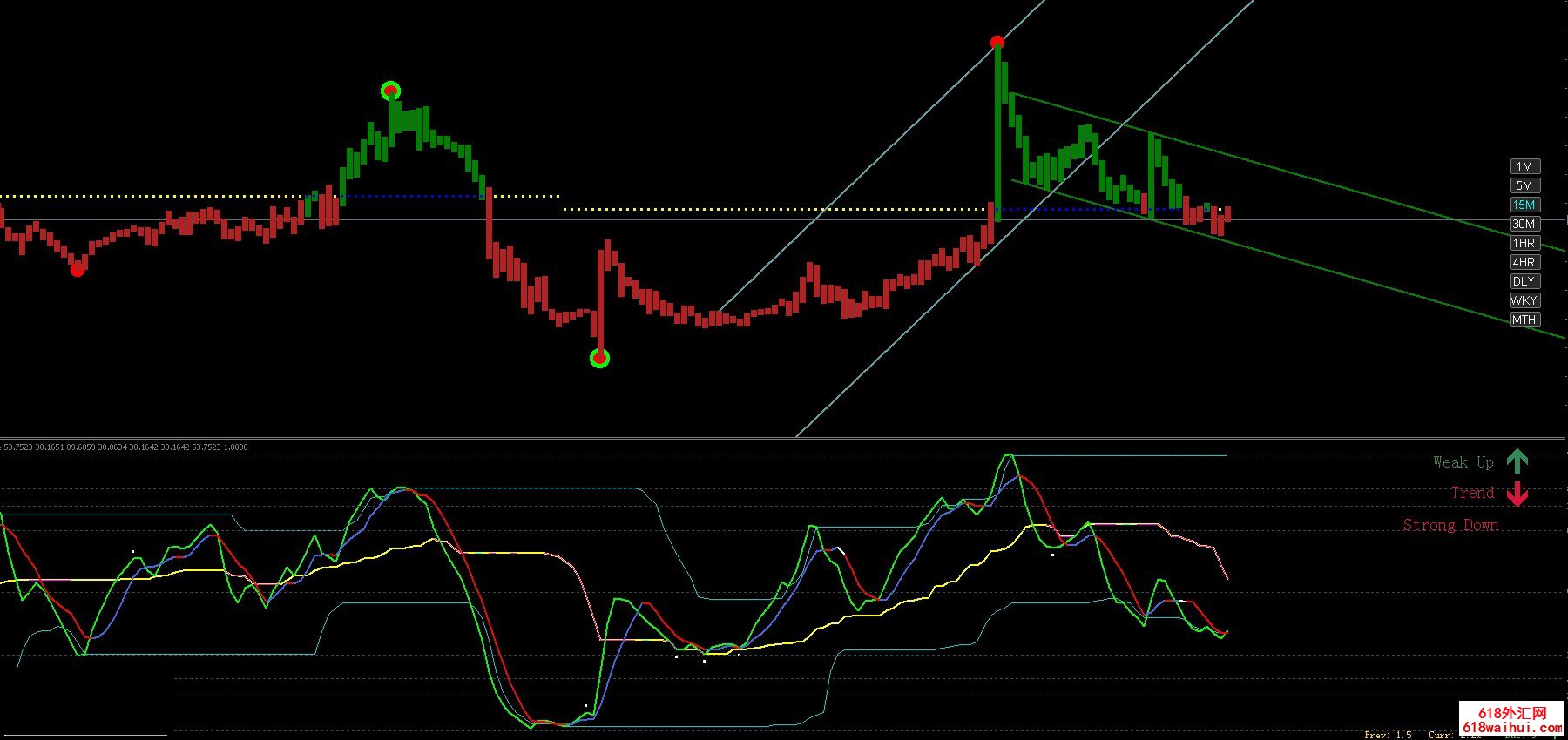Click the red dot at far-left swing low
Screen dimensions: 1568x740
[x=78, y=270]
